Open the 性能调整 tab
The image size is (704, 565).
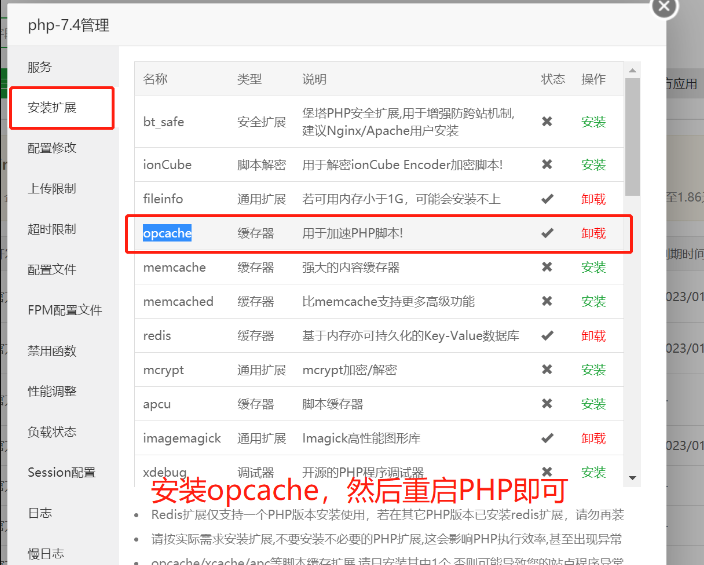(x=52, y=391)
